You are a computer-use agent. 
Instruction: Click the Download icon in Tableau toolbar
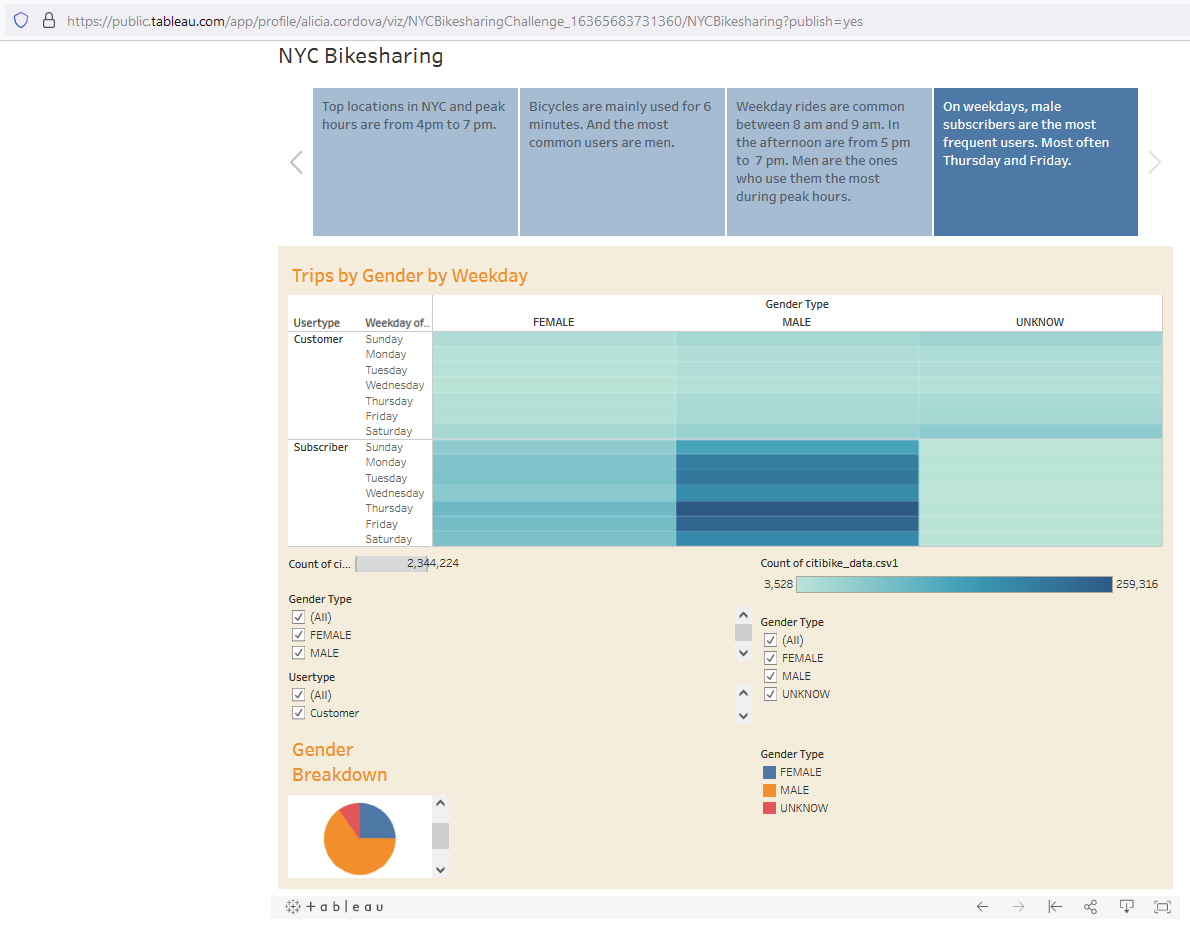[1126, 907]
